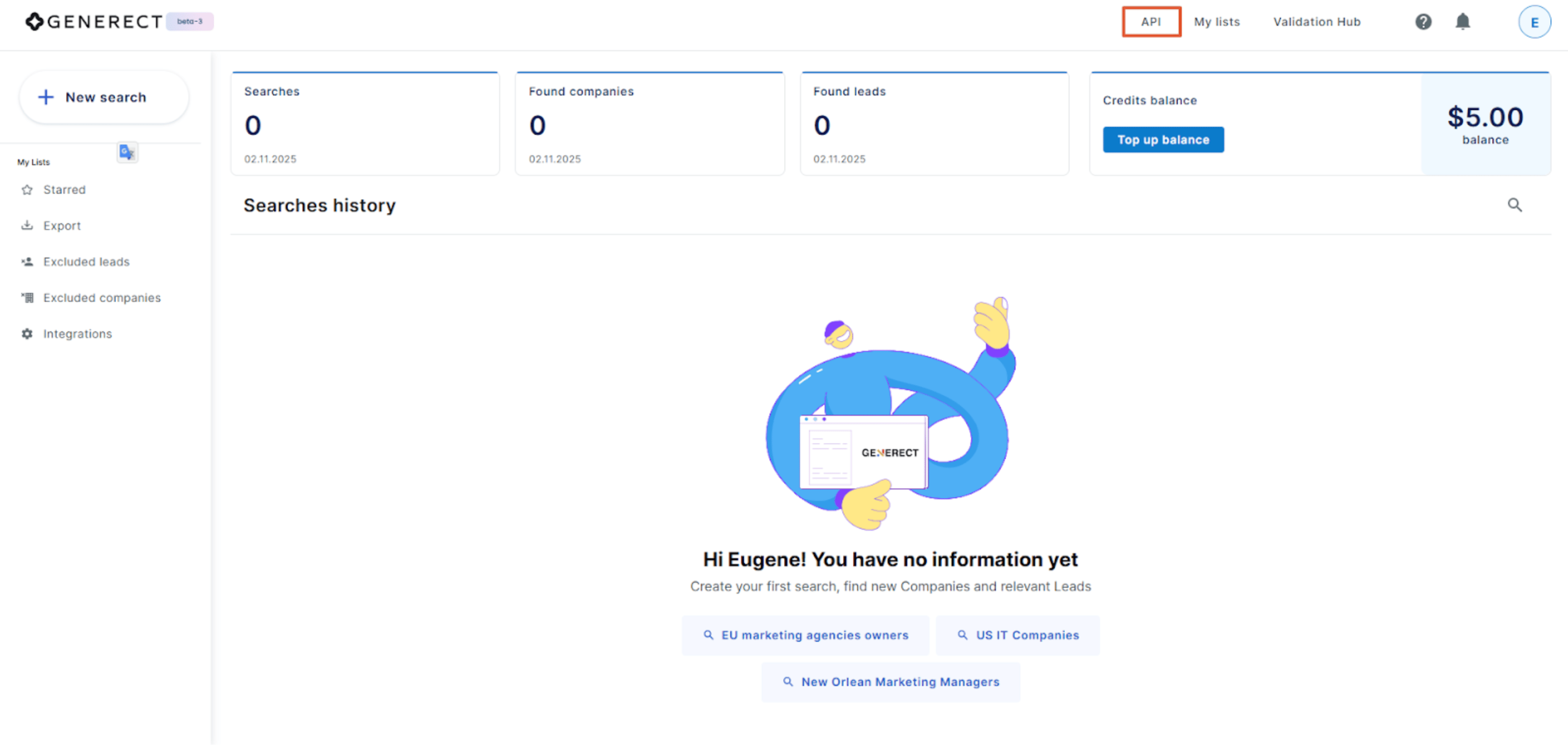Image resolution: width=1568 pixels, height=748 pixels.
Task: Open the user avatar E menu
Action: pos(1534,22)
